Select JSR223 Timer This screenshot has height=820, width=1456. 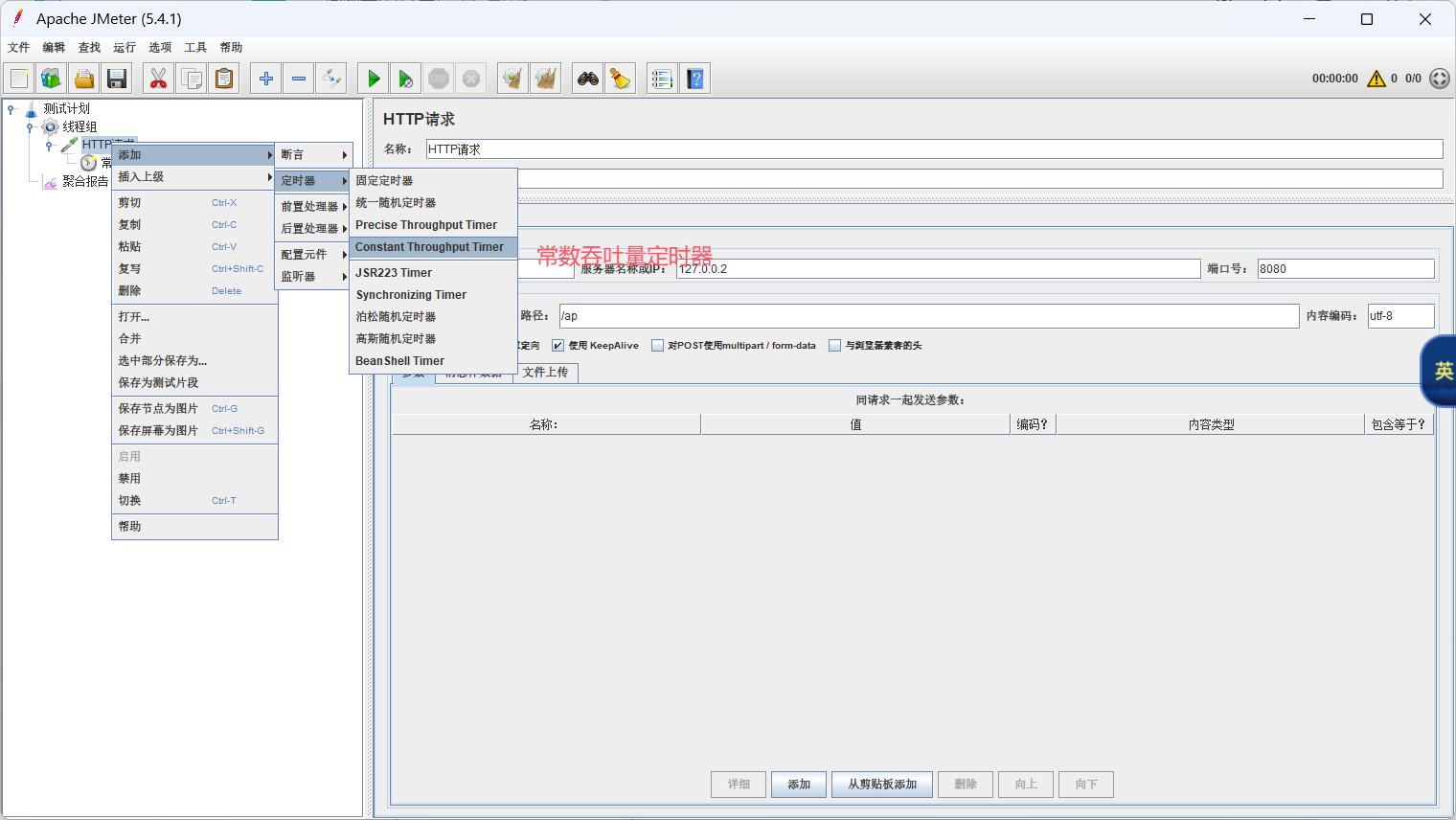(x=433, y=273)
